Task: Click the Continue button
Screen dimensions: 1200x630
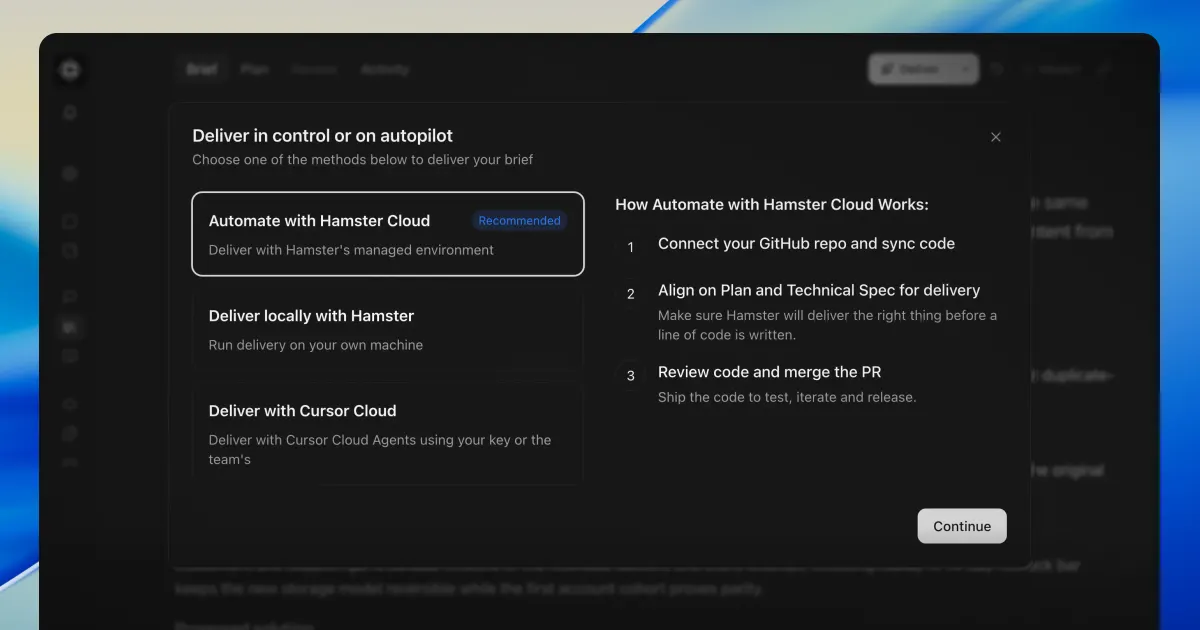Action: coord(962,526)
